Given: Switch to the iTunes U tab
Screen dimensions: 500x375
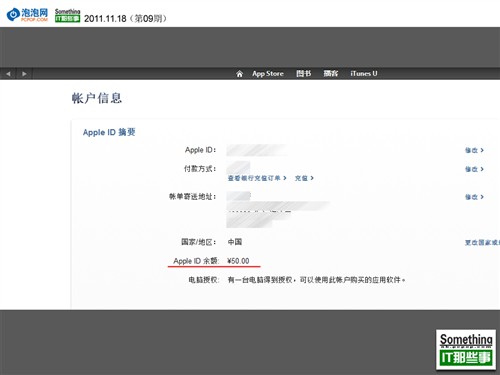Looking at the screenshot, I should 364,73.
